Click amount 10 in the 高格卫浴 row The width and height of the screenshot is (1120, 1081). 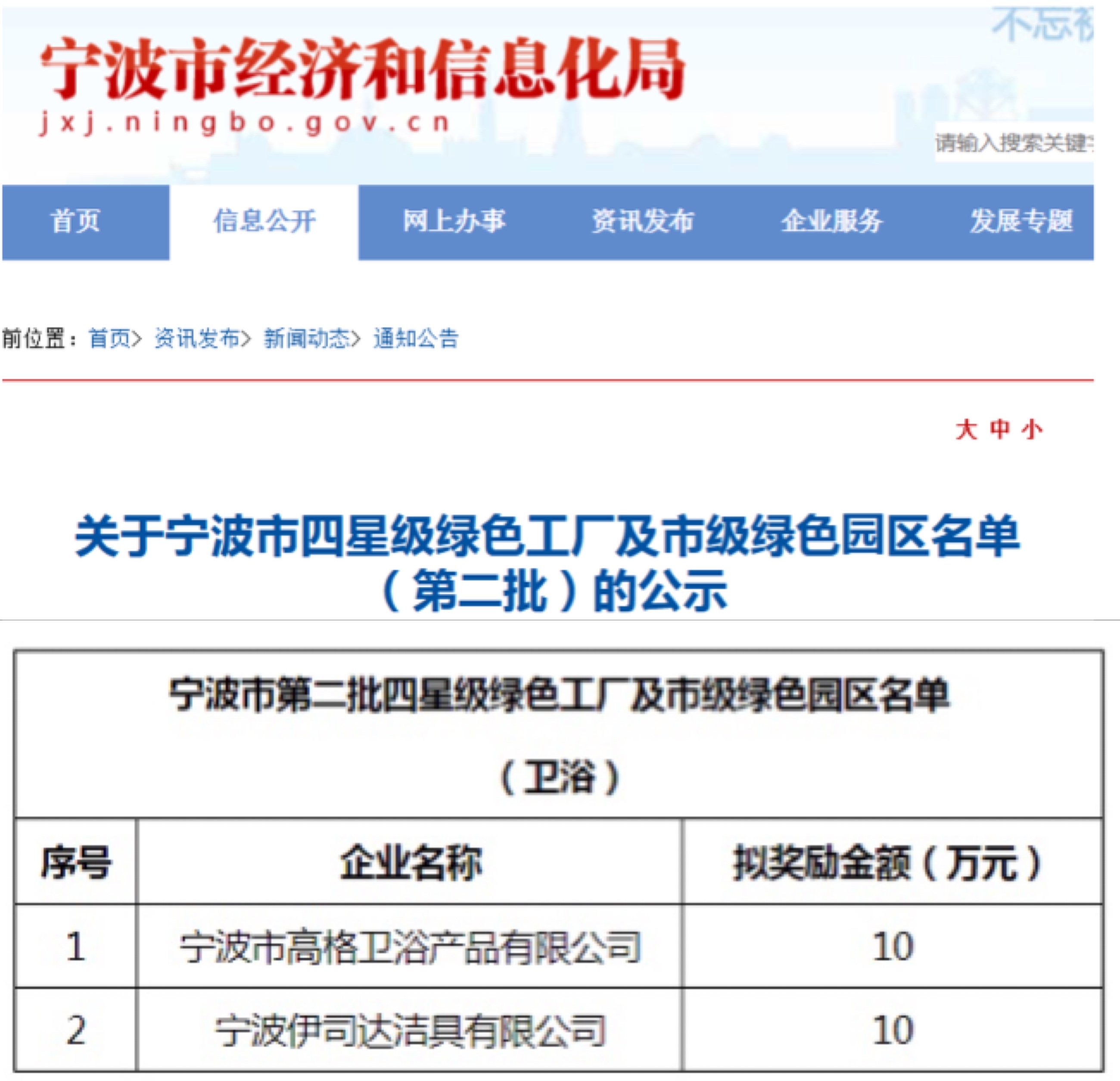point(893,947)
